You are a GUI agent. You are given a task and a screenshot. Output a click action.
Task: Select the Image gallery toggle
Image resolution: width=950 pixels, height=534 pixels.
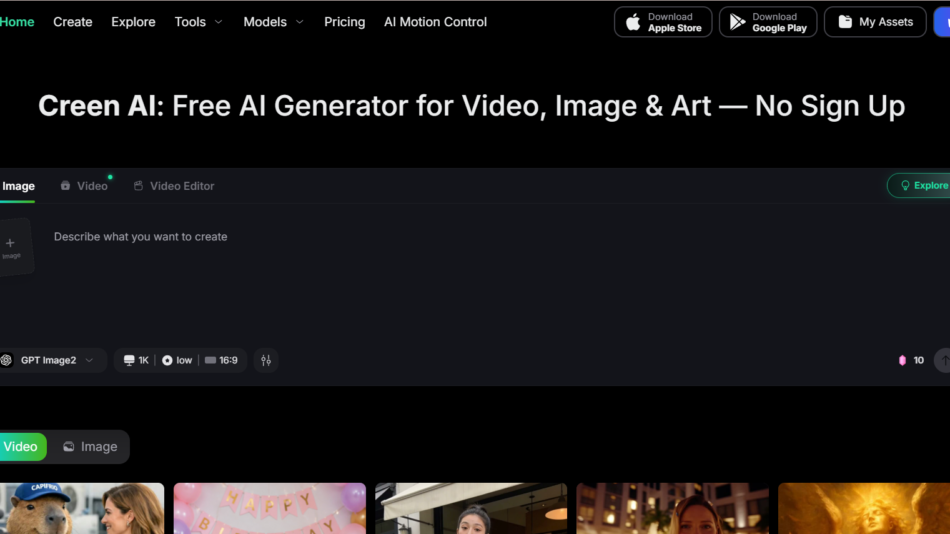pyautogui.click(x=90, y=447)
